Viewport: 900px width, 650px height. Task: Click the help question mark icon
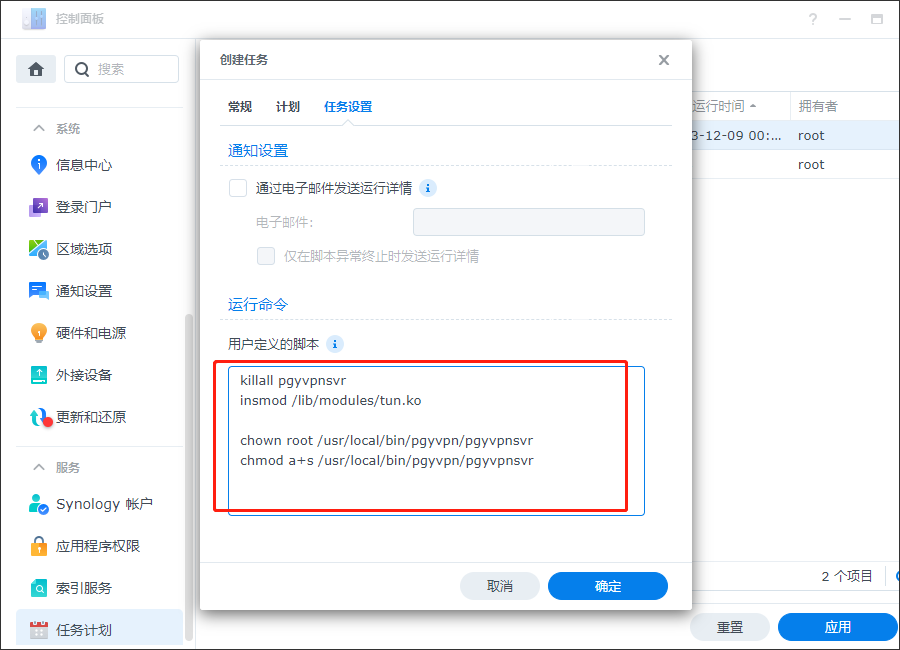coord(813,20)
